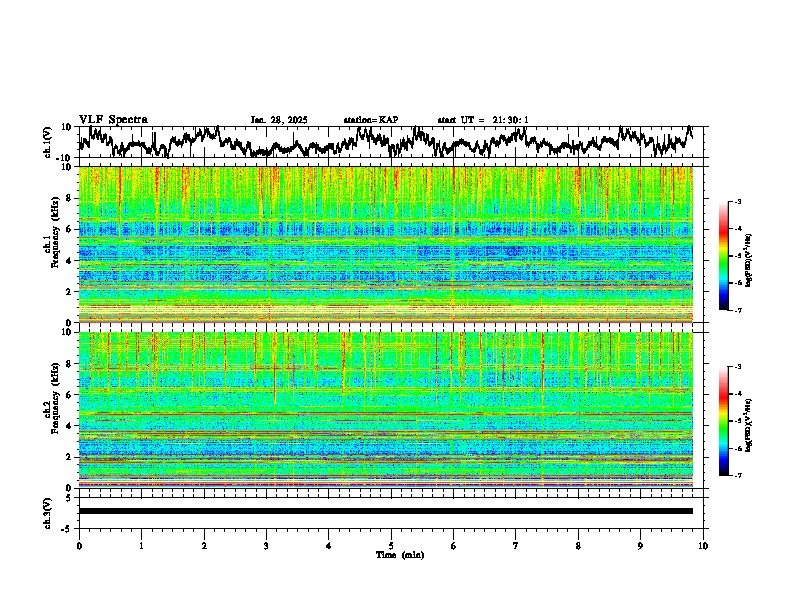Click the solid black ch.3 trace bar
Screen dimensions: 792x612
385,511
